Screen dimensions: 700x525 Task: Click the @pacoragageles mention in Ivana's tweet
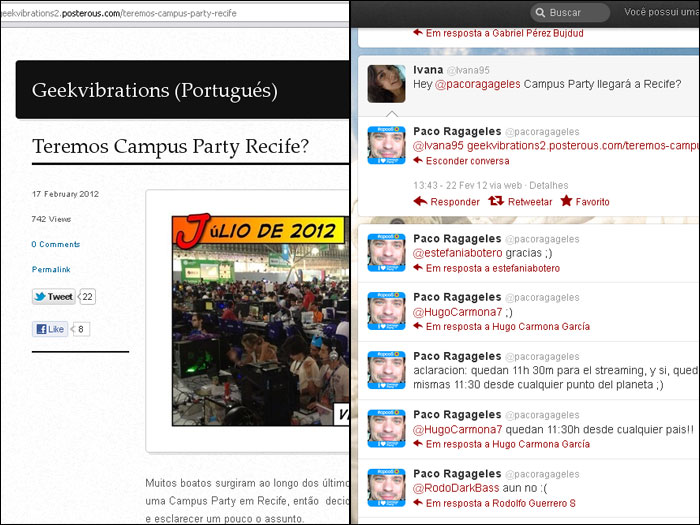[x=478, y=84]
